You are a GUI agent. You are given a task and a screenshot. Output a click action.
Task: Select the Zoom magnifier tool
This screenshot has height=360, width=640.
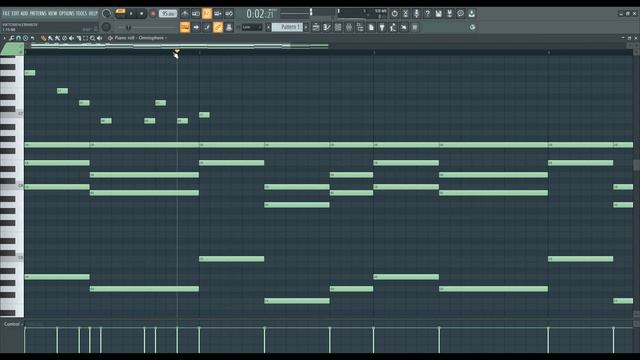pos(92,38)
